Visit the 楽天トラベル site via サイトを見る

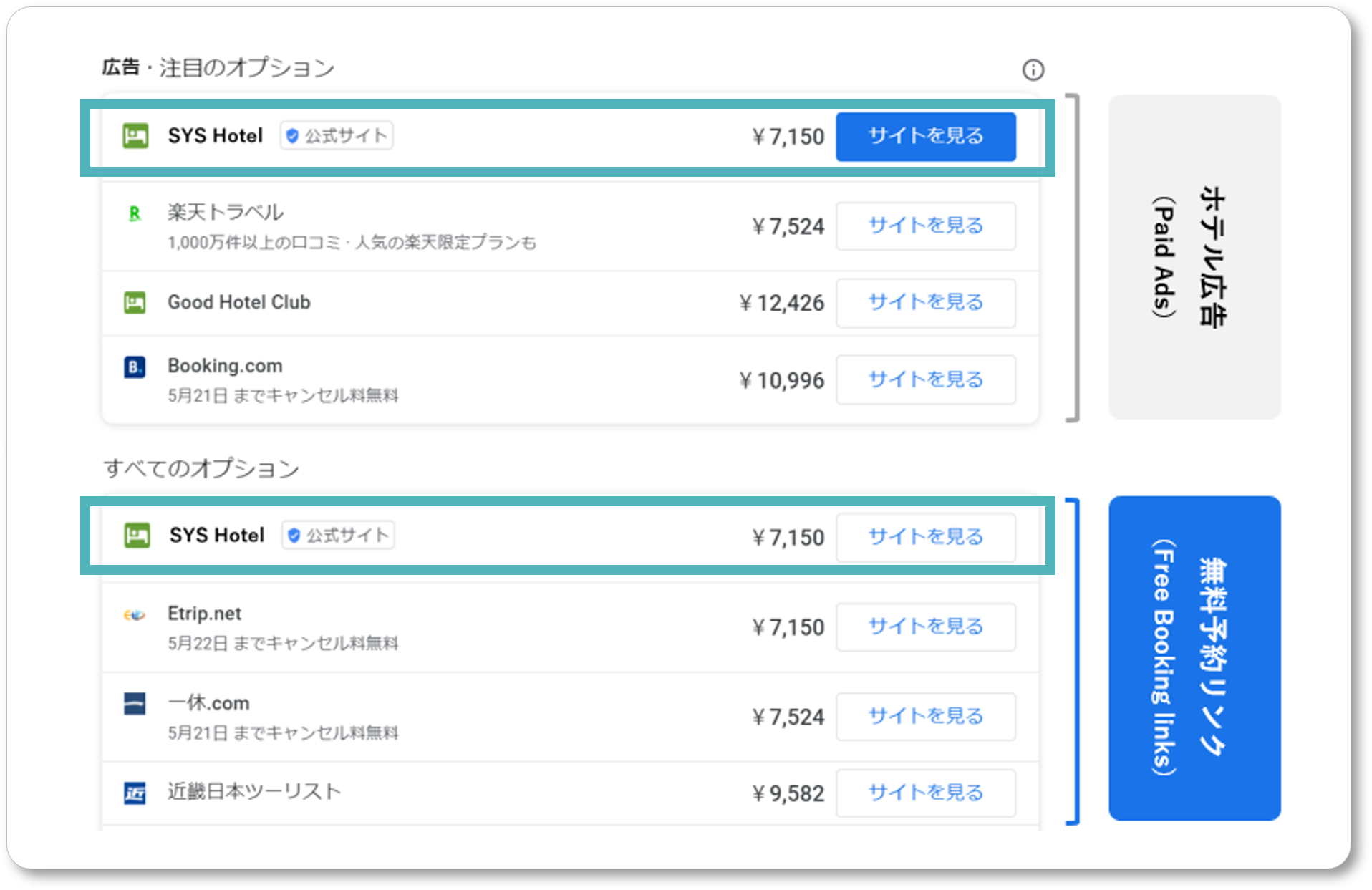coord(926,226)
